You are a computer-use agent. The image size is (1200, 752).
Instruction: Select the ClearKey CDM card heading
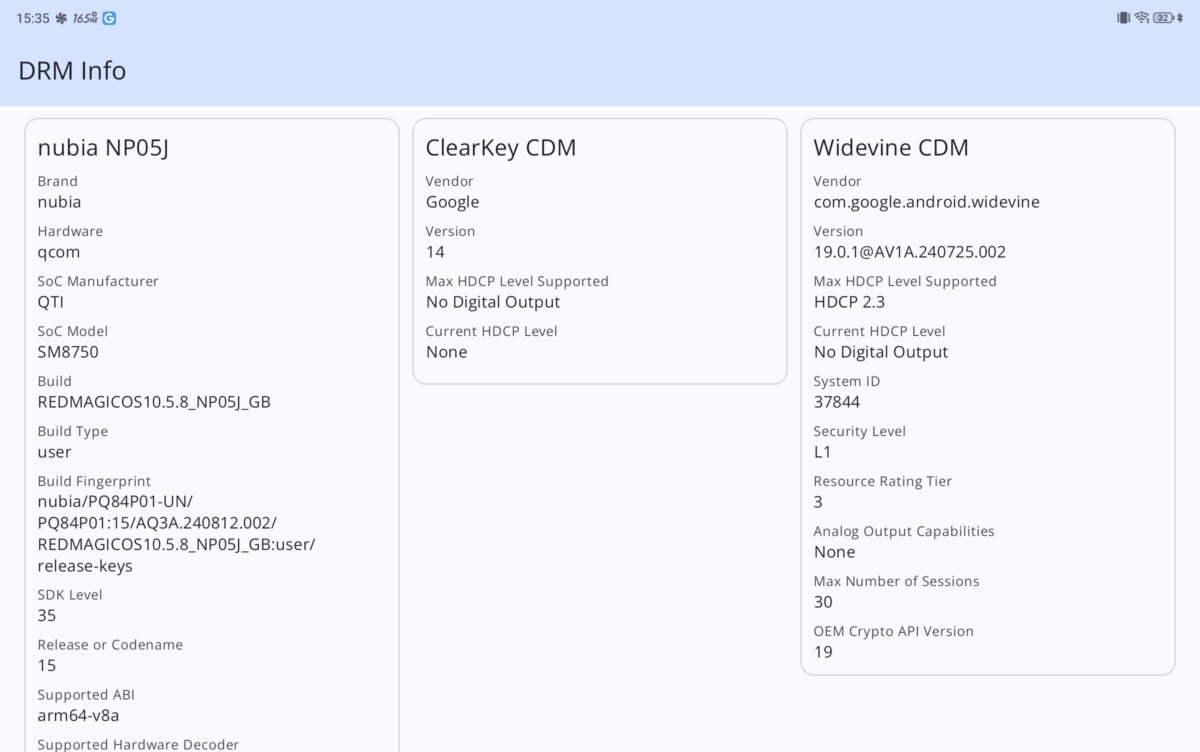[x=501, y=148]
